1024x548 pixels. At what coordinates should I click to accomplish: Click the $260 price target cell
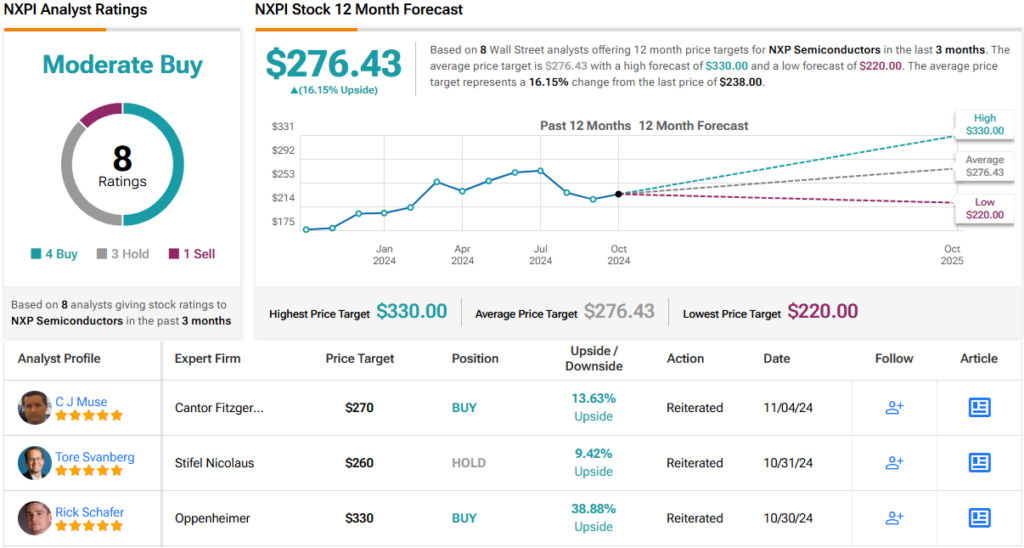(360, 463)
